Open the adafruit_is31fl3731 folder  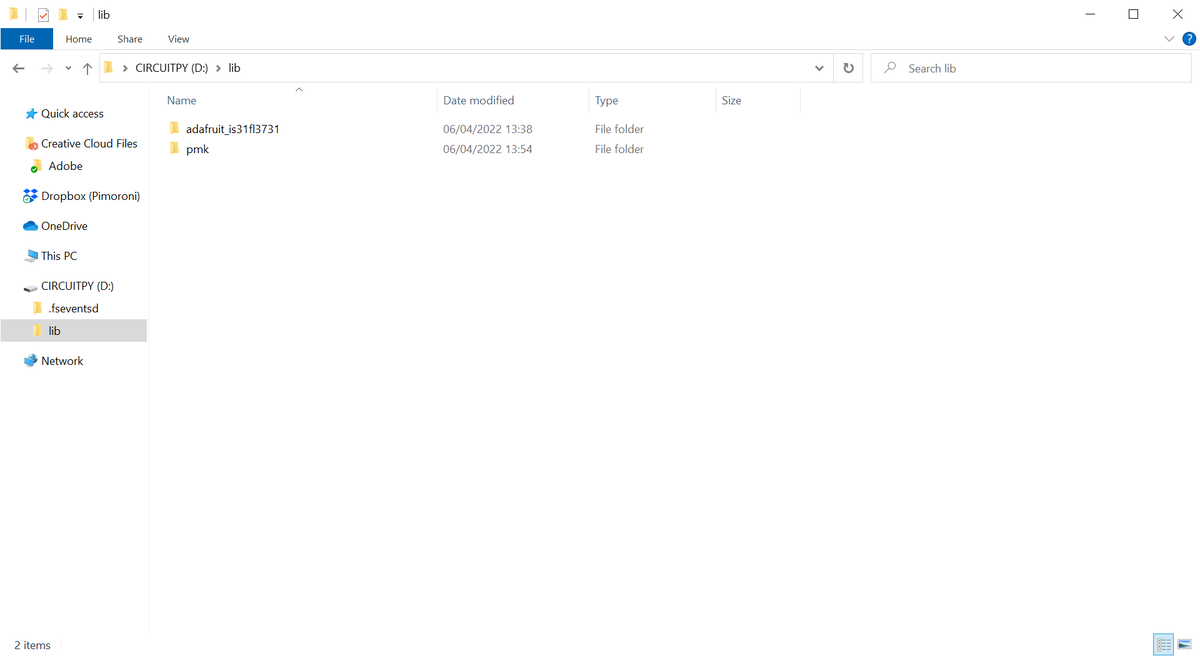pos(232,129)
